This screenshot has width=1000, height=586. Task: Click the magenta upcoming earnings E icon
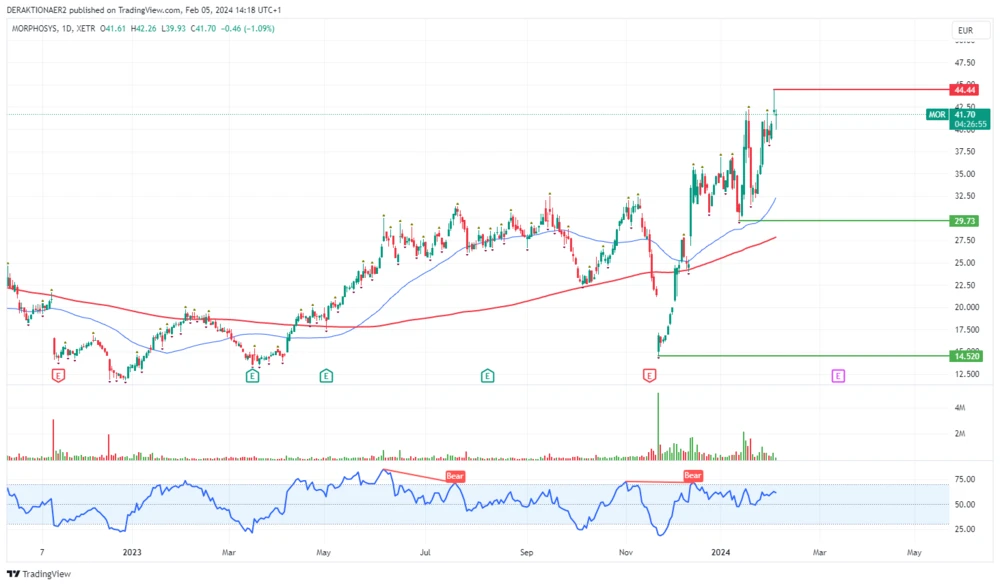tap(837, 375)
